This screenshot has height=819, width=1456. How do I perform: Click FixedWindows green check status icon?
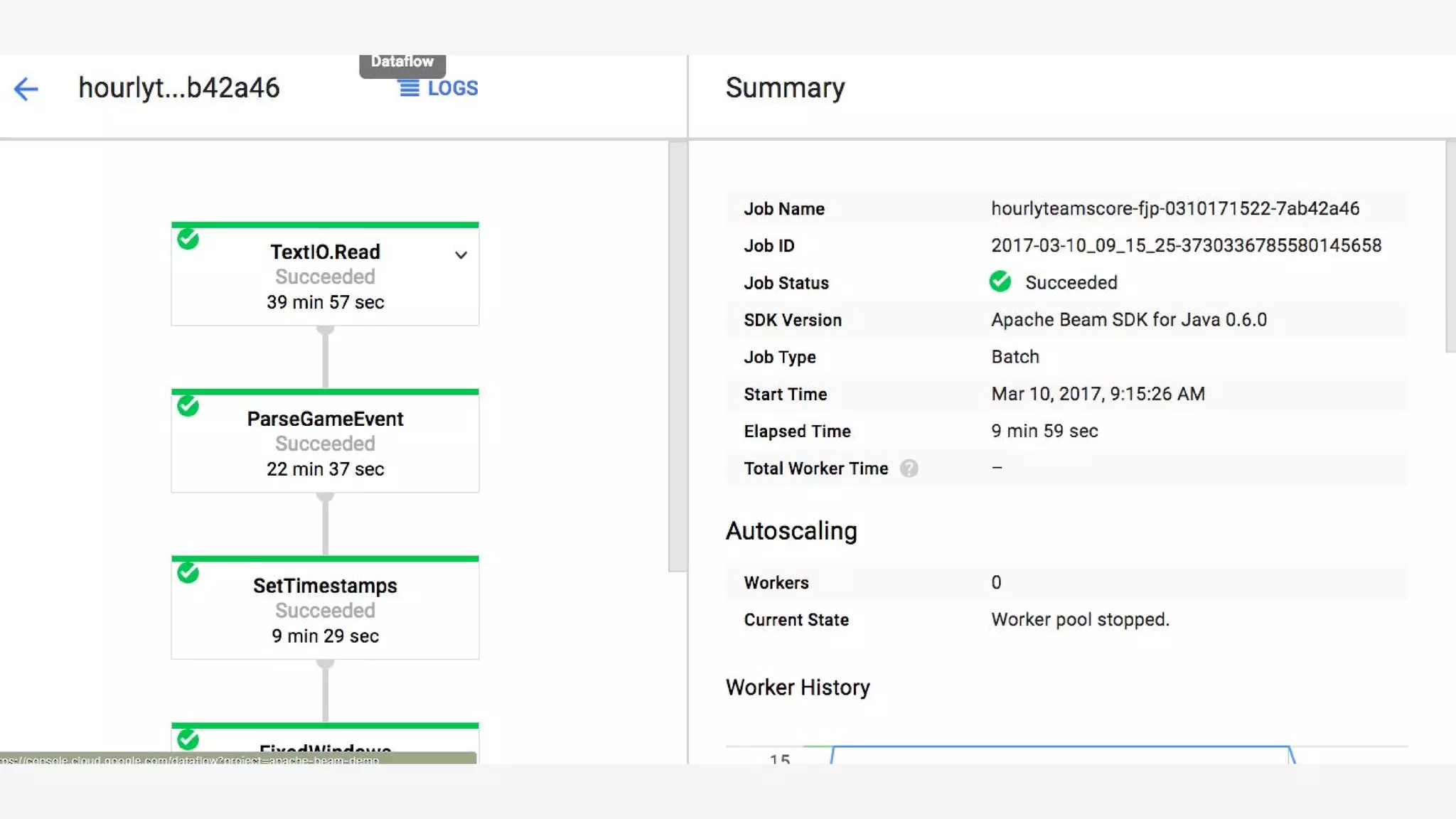(x=188, y=739)
